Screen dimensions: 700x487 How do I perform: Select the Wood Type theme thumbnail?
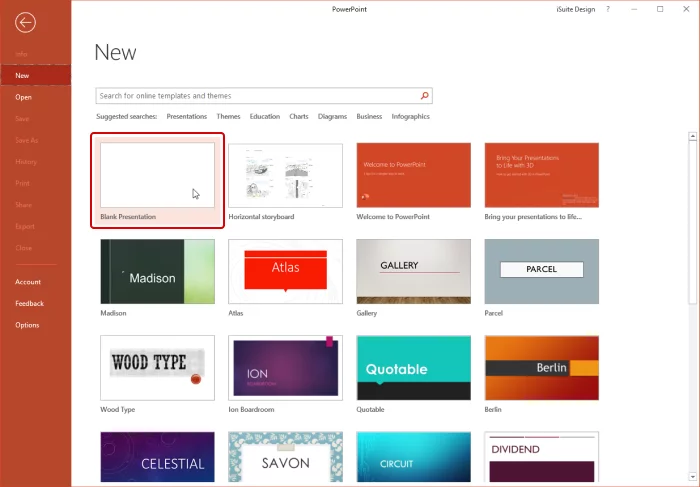click(x=158, y=368)
